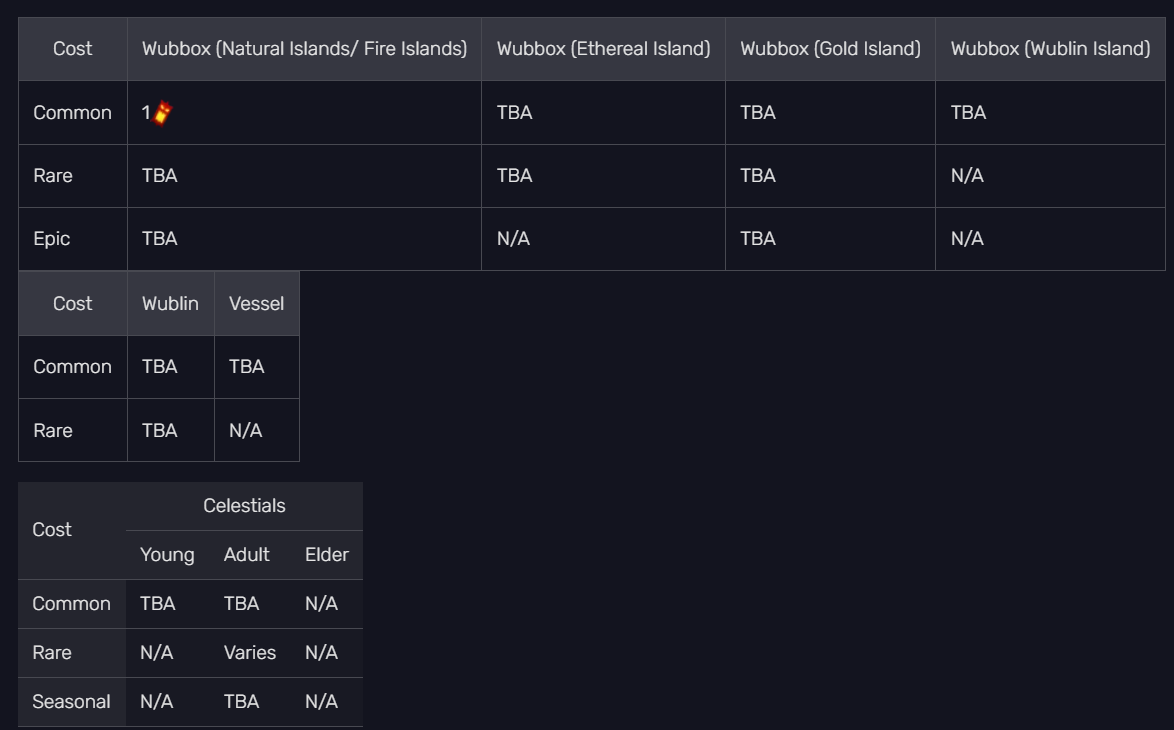1174x730 pixels.
Task: Click the N/A cell in the Vessel column
Action: (x=245, y=430)
